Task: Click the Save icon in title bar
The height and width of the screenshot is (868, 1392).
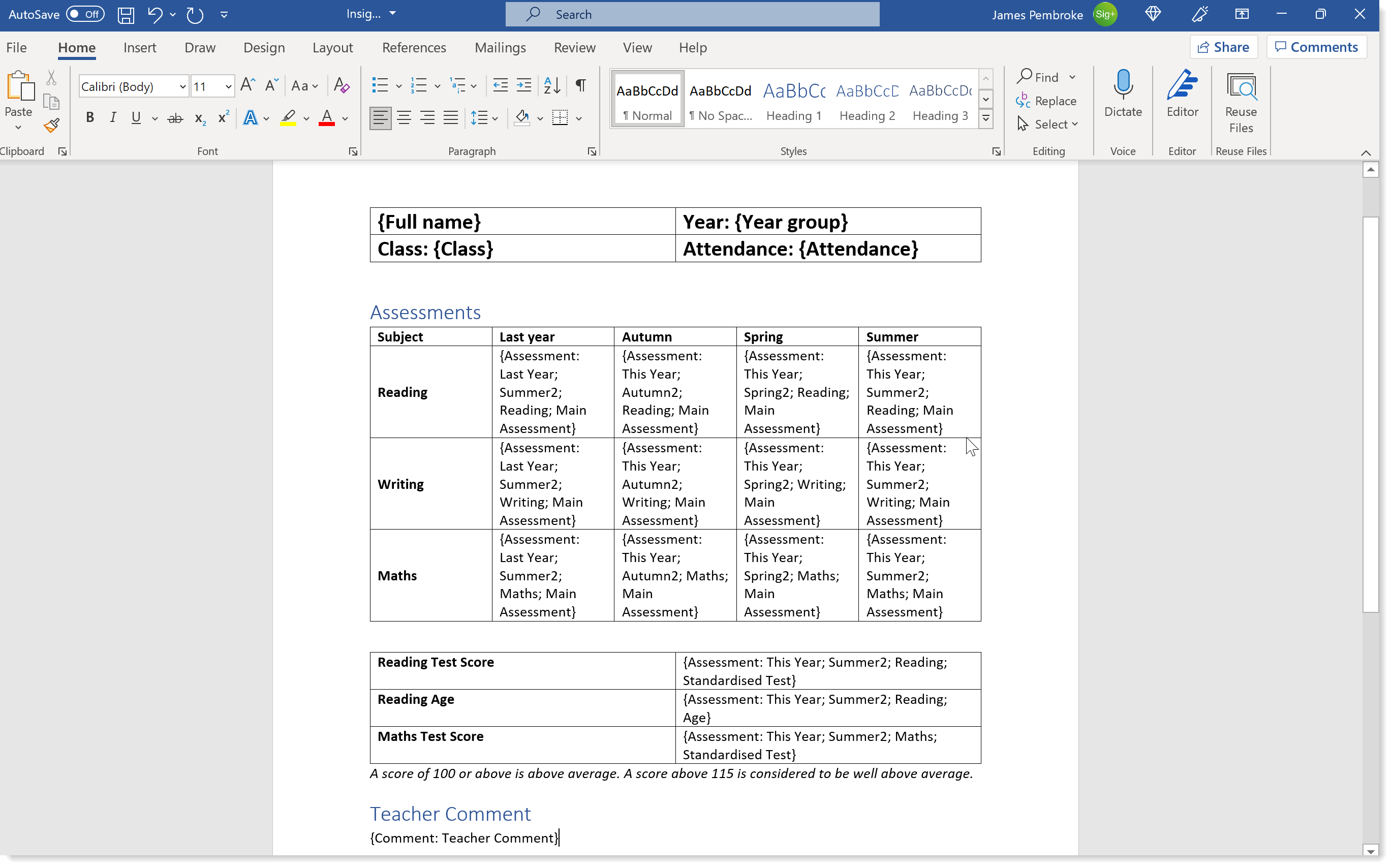Action: (x=126, y=14)
